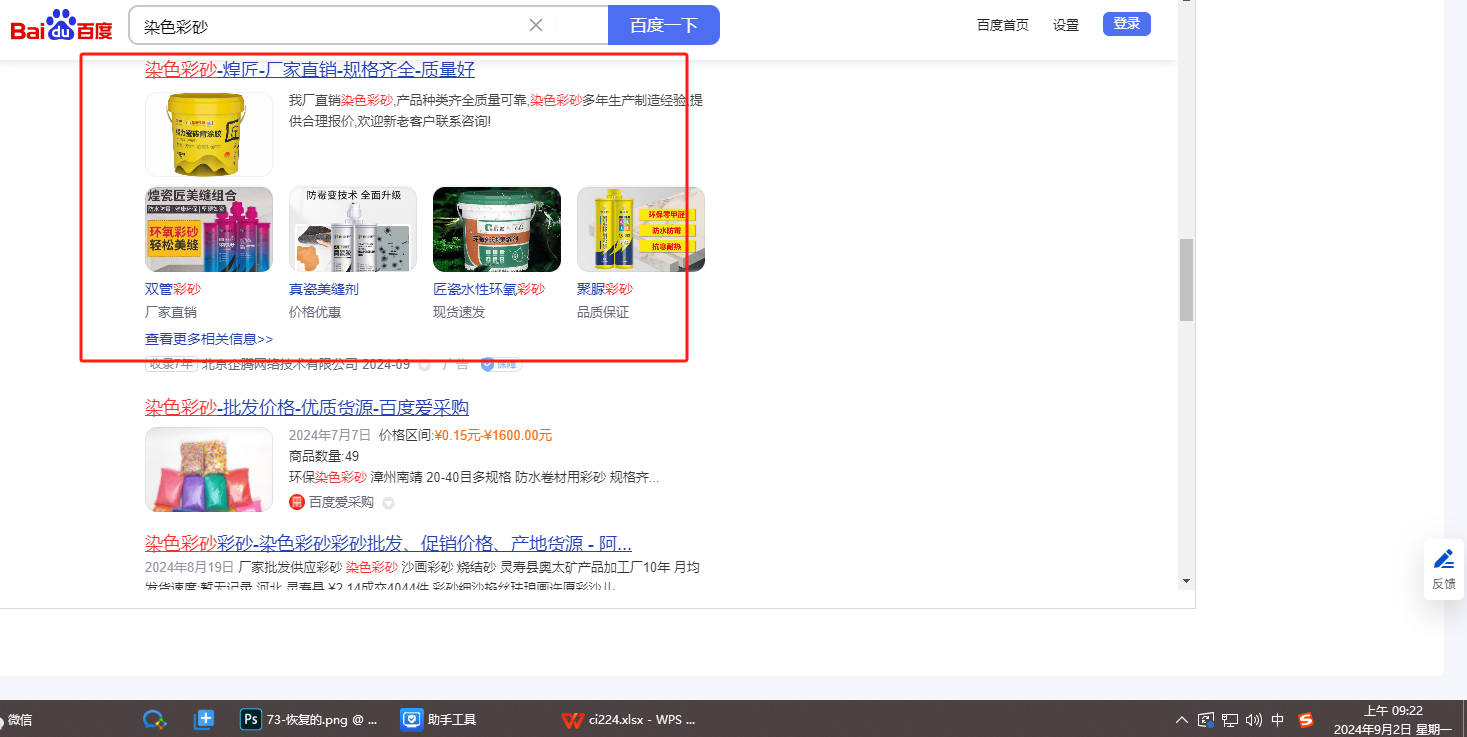This screenshot has width=1467, height=737.
Task: Clear the search box with the X icon
Action: pyautogui.click(x=536, y=25)
